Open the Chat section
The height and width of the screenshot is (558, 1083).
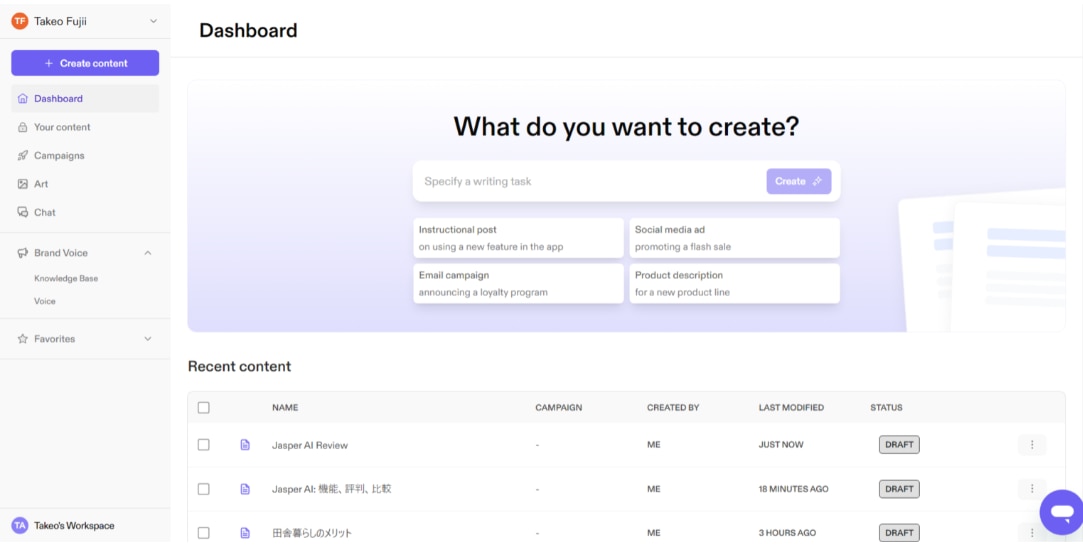pos(45,212)
